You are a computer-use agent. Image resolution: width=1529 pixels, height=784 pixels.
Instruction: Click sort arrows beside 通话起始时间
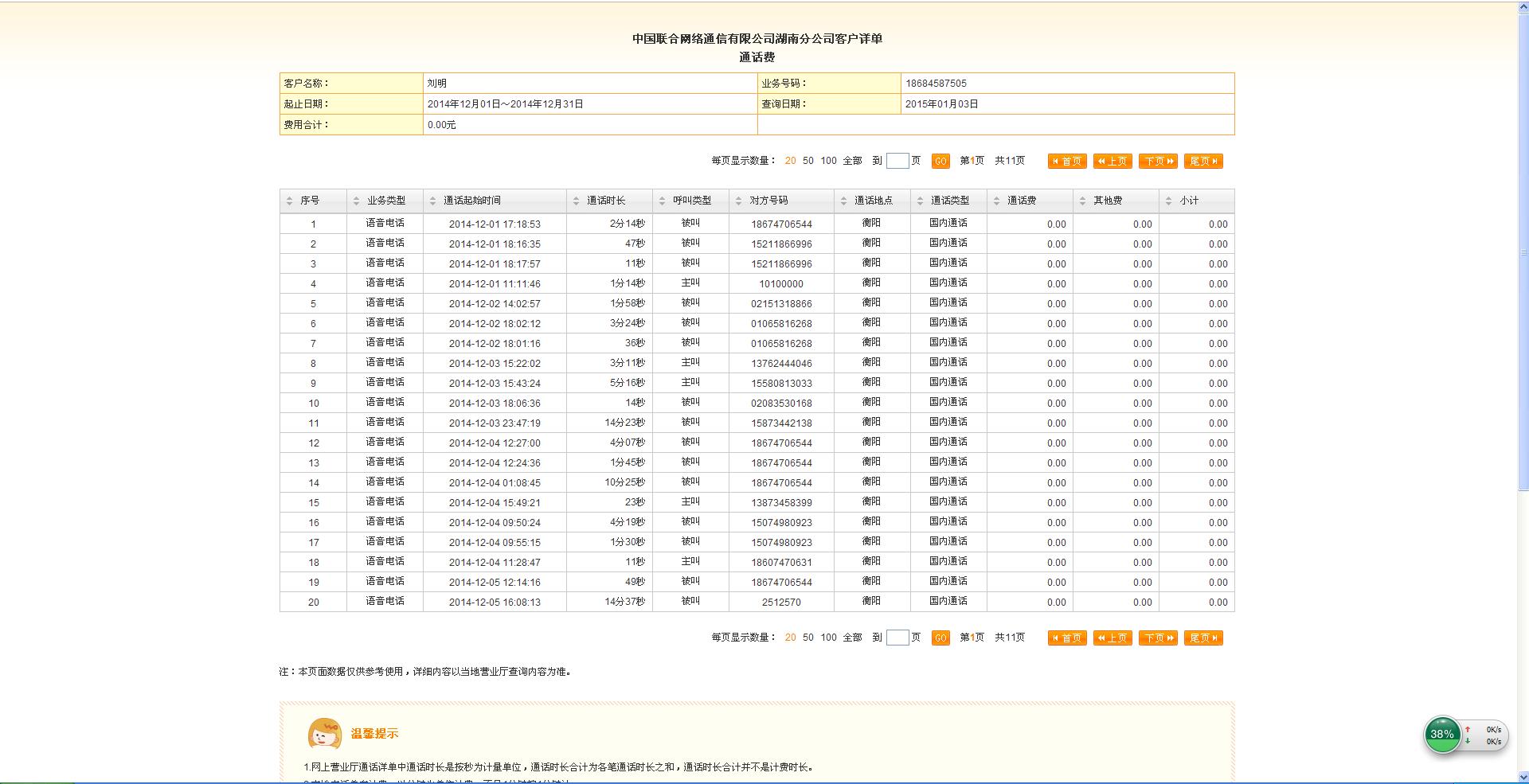point(432,201)
